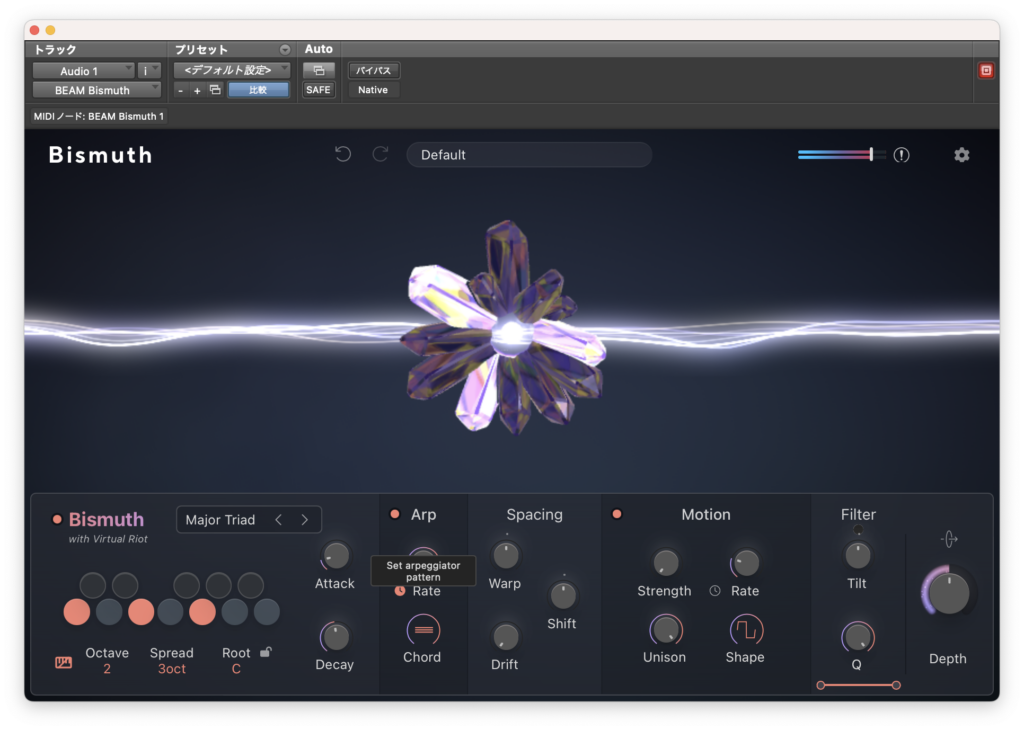Click the Drift knob

tap(505, 637)
